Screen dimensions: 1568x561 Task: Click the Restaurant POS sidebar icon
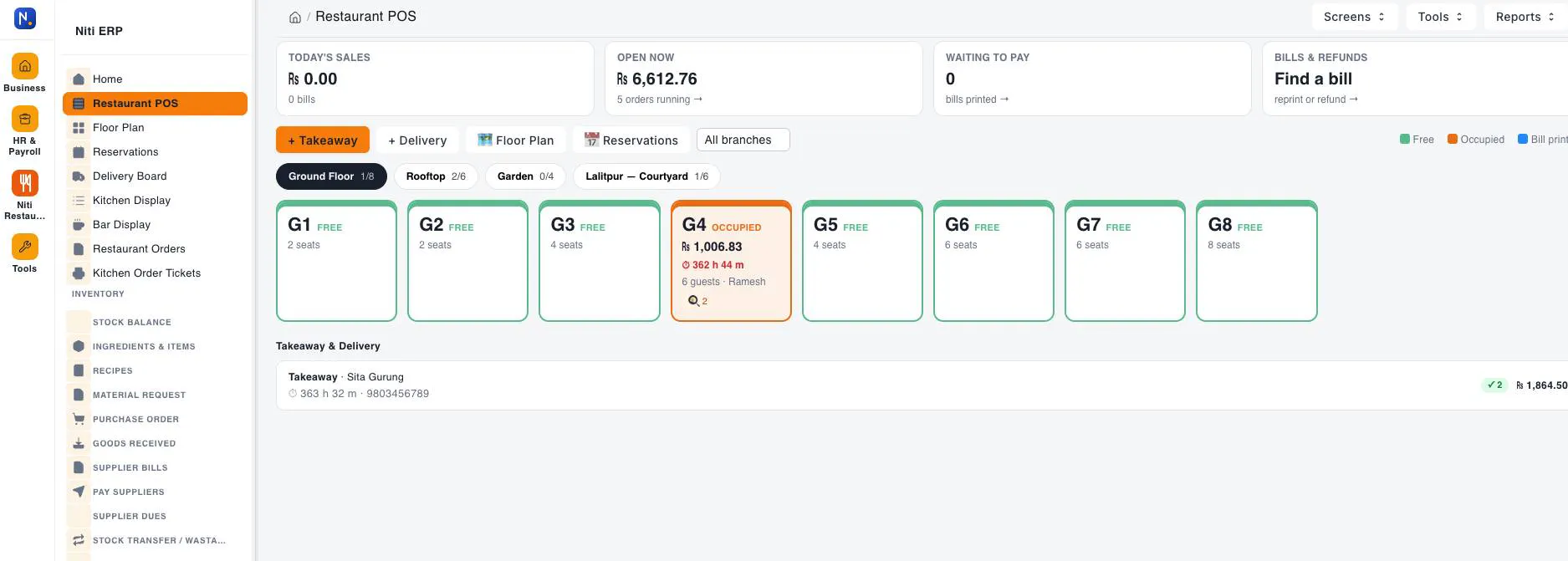(79, 104)
